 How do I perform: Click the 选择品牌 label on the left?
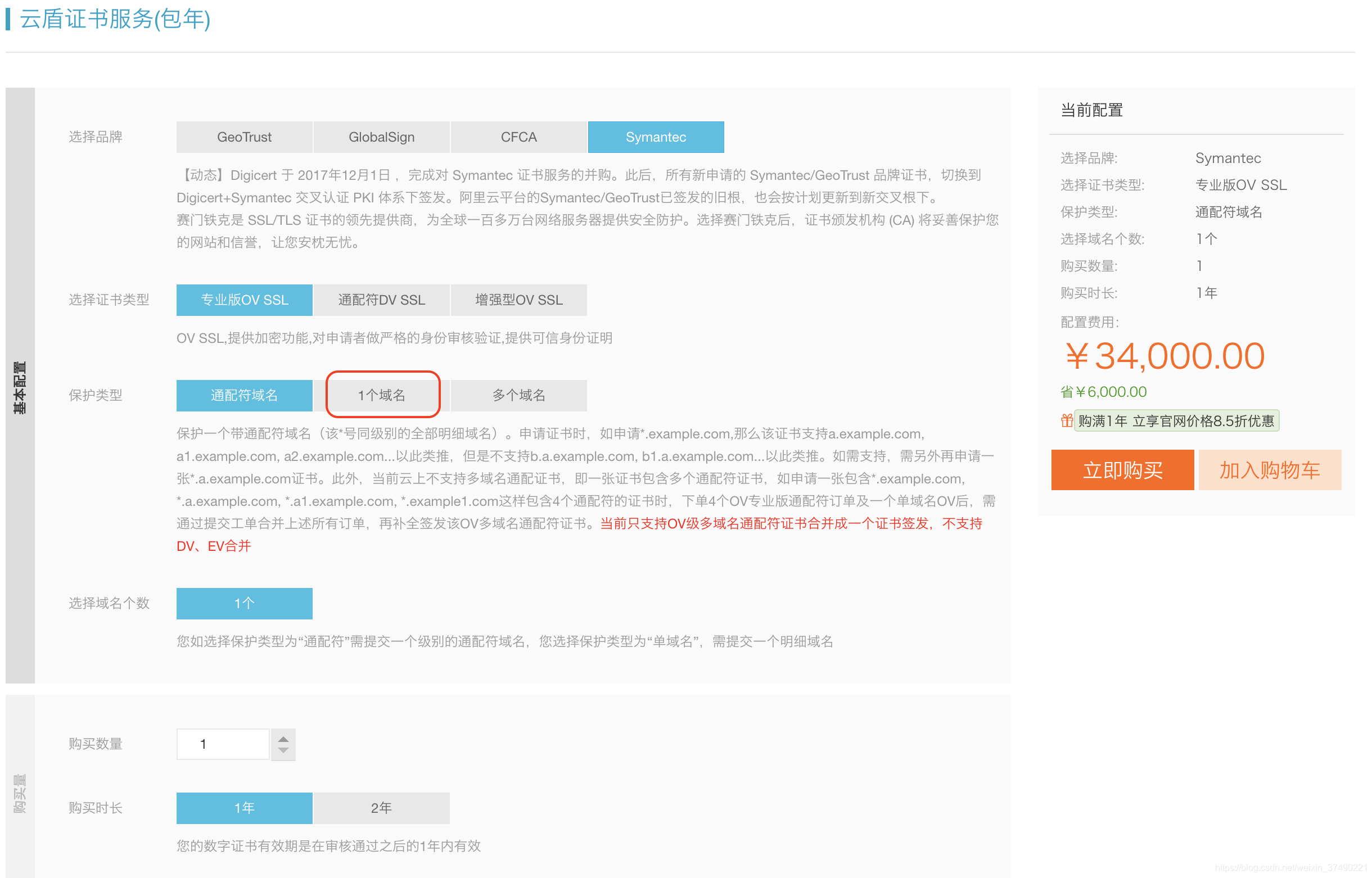click(95, 137)
